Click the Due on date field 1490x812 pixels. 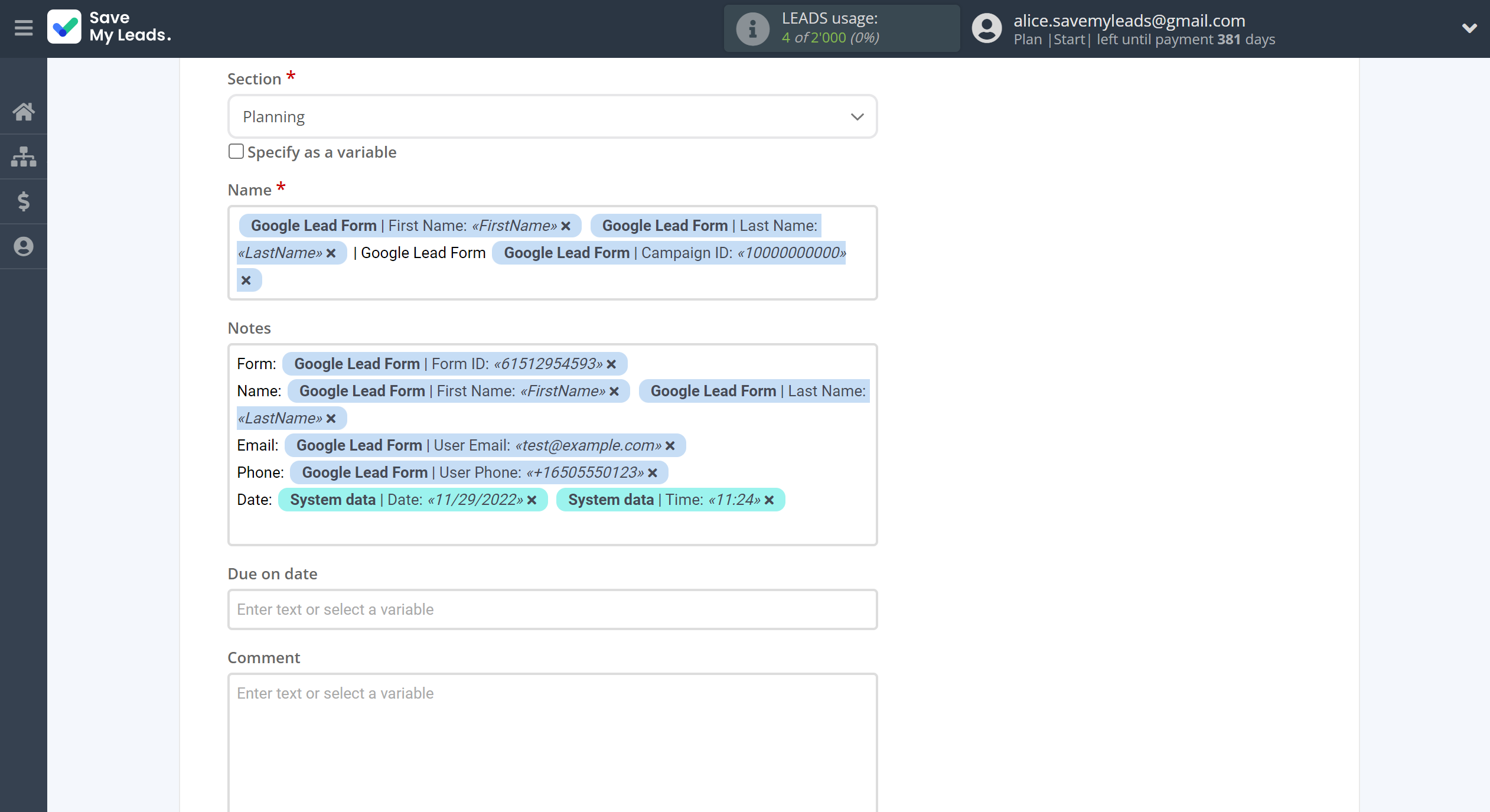(552, 609)
